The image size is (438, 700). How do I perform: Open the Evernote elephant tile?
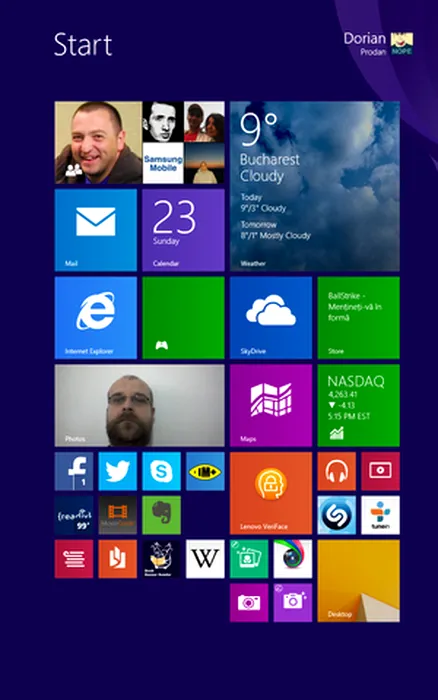(x=161, y=515)
